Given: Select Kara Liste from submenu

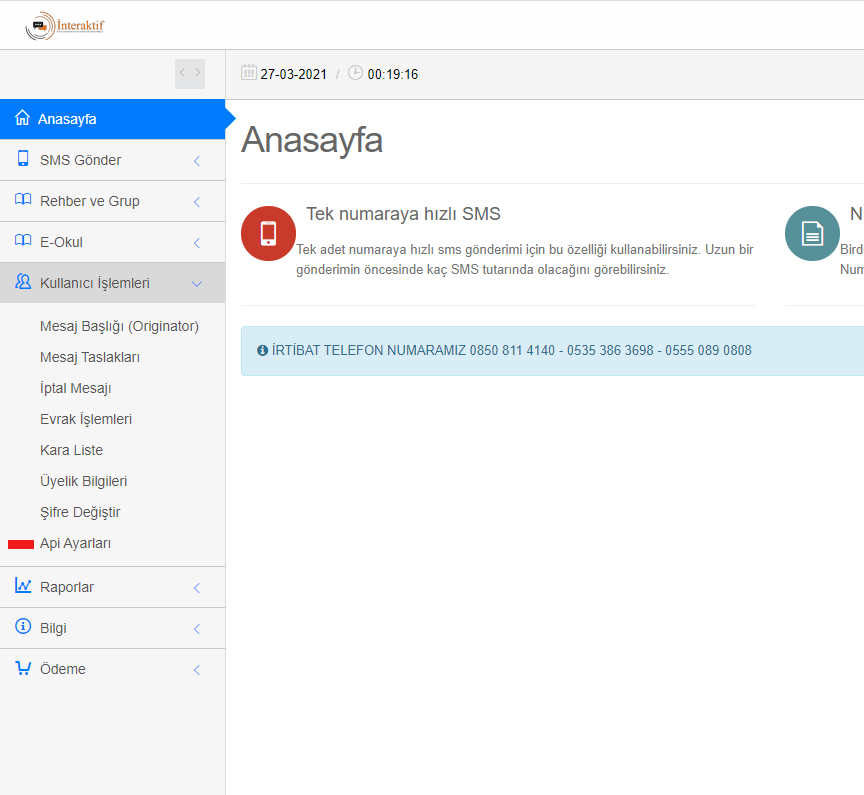Looking at the screenshot, I should pos(71,450).
